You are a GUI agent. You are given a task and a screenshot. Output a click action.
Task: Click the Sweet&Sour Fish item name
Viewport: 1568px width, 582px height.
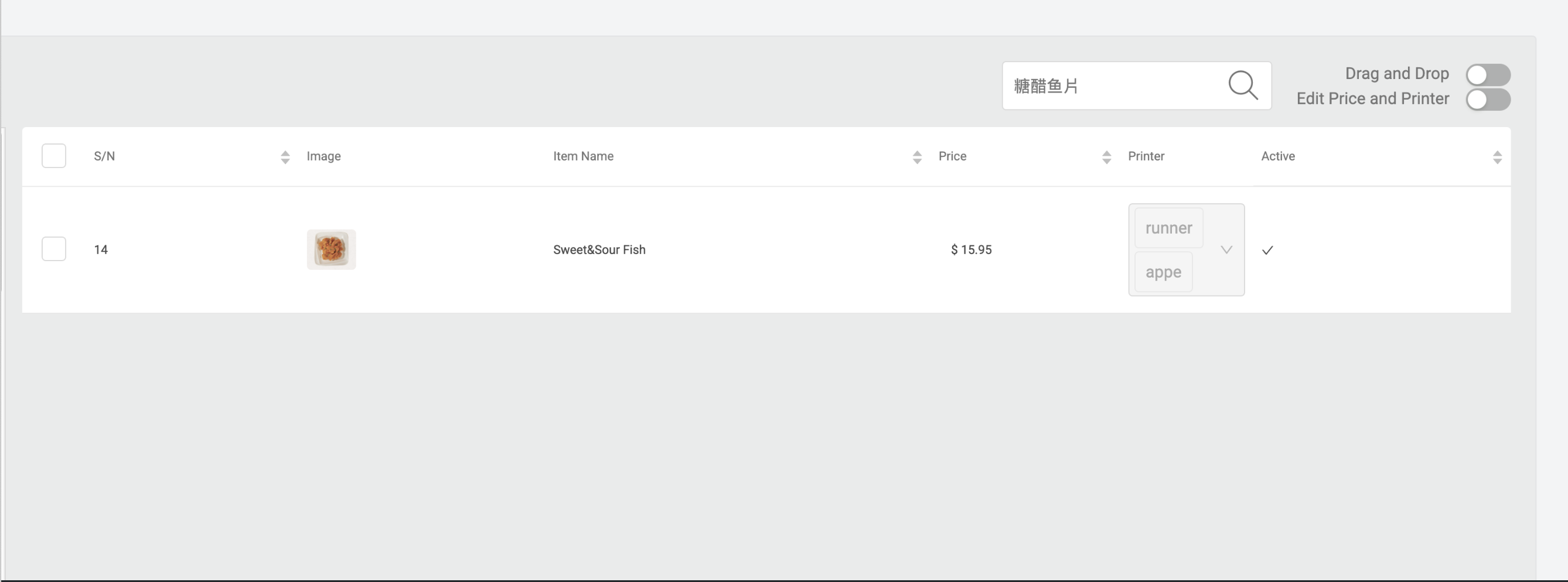[x=599, y=249]
